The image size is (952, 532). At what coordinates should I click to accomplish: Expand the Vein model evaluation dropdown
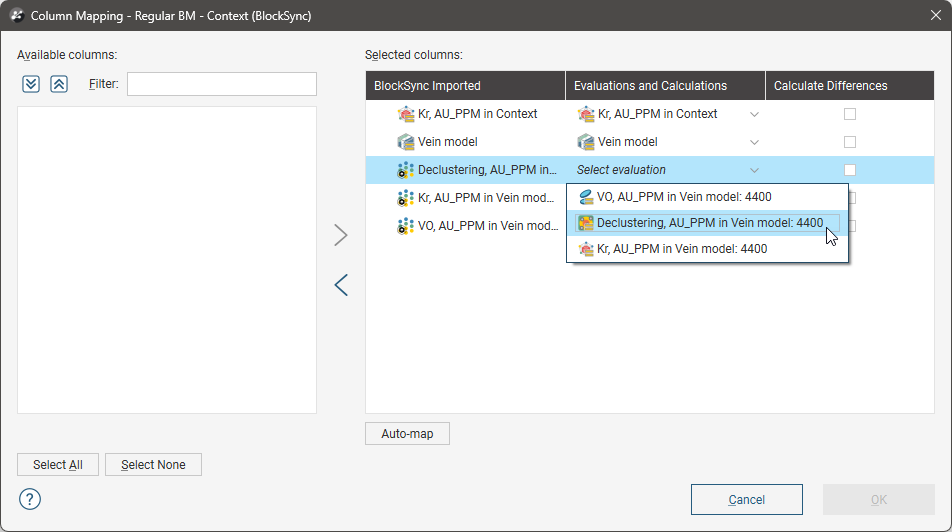(755, 142)
